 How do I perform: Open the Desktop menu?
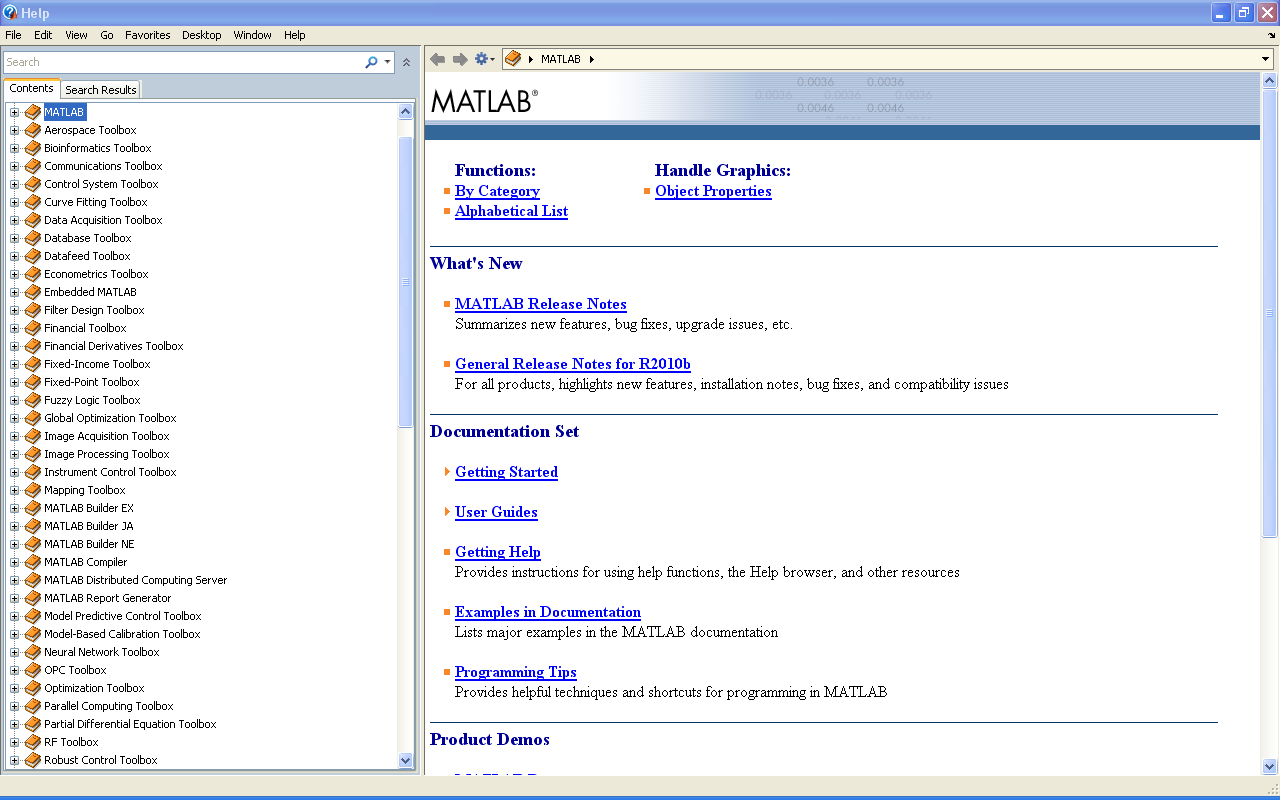pos(202,35)
